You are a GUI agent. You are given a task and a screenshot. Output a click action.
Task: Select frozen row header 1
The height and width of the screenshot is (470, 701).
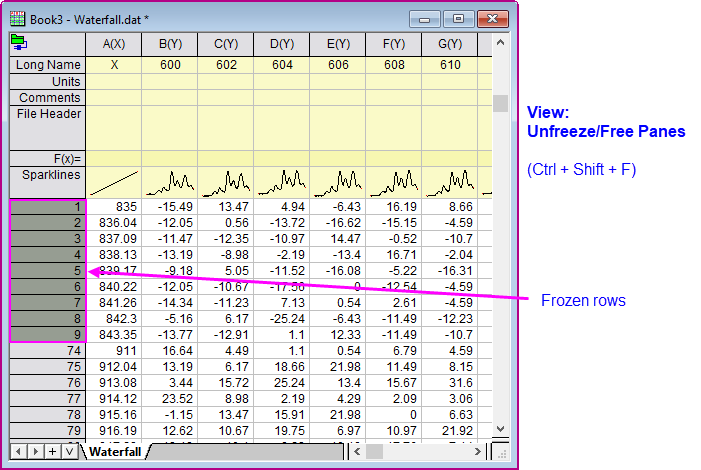tap(47, 207)
